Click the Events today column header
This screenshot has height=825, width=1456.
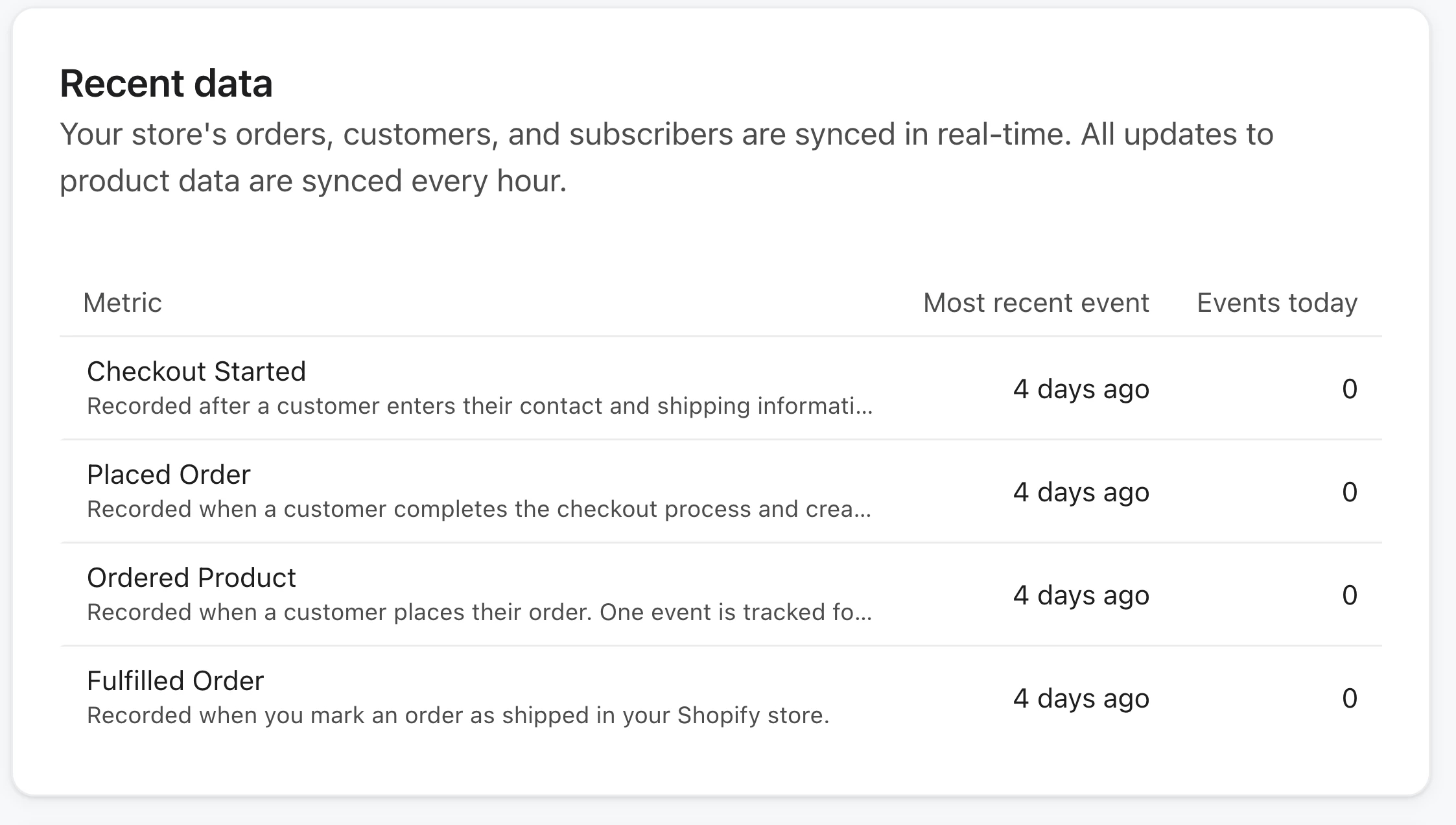coord(1277,303)
